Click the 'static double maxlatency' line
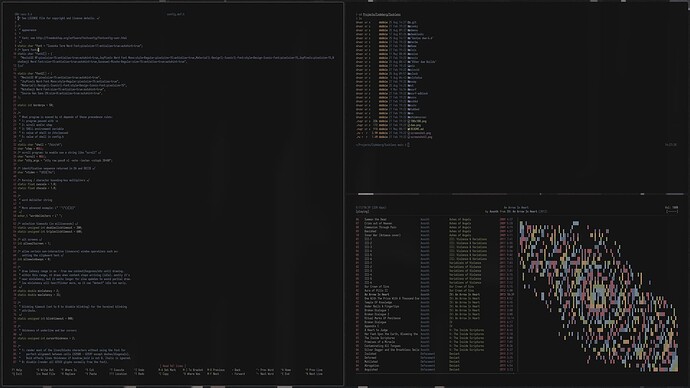Image resolution: width=690 pixels, height=388 pixels. coord(39,295)
